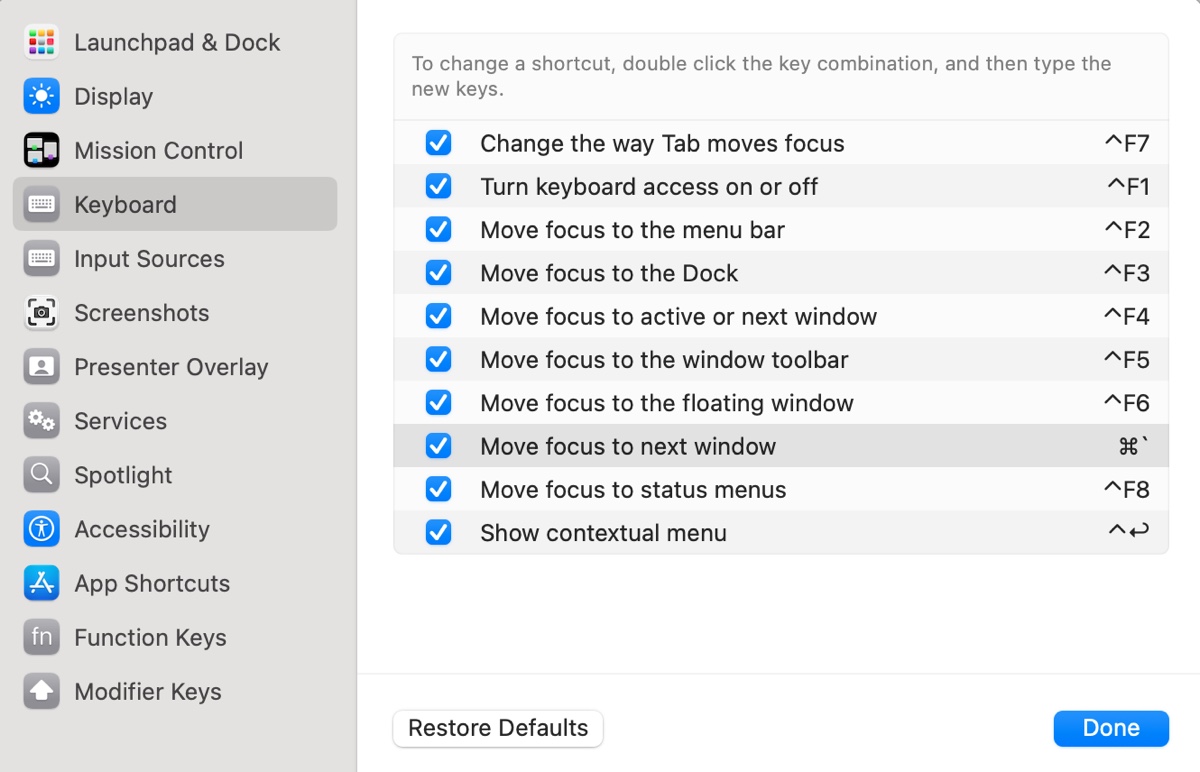Image resolution: width=1200 pixels, height=772 pixels.
Task: Click the App Shortcuts icon
Action: click(42, 583)
